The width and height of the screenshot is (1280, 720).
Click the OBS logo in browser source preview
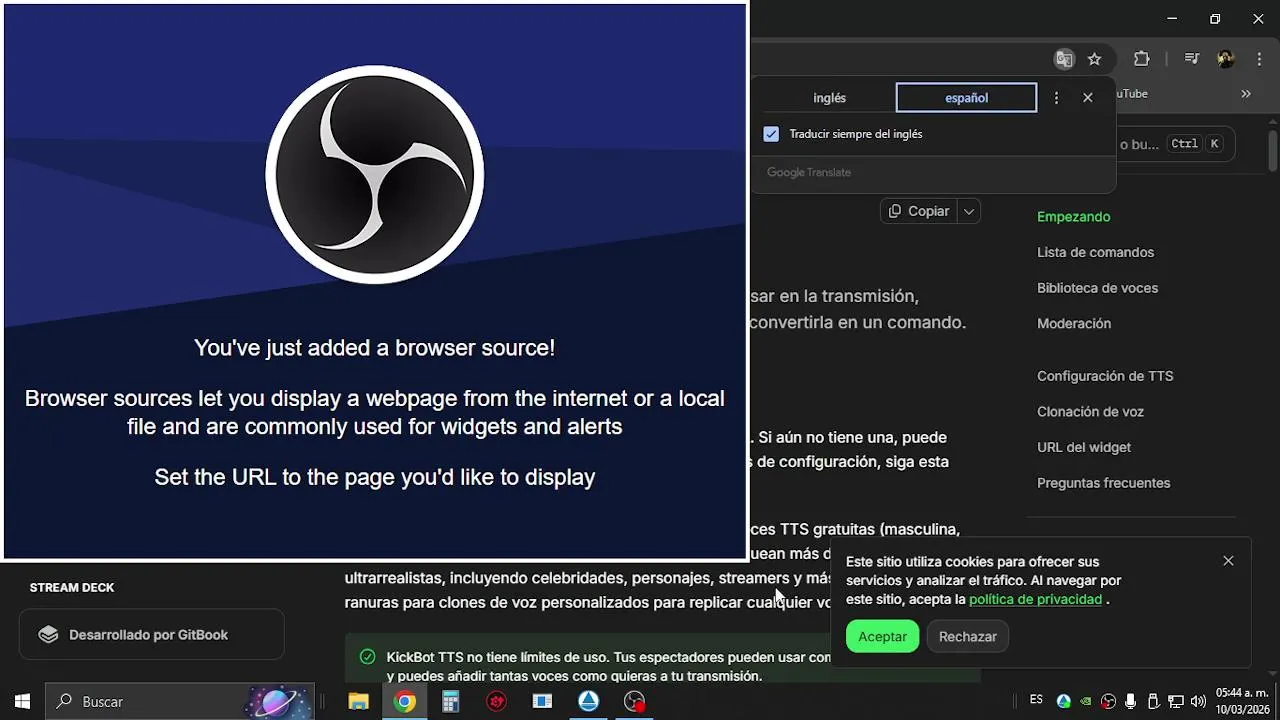(375, 175)
